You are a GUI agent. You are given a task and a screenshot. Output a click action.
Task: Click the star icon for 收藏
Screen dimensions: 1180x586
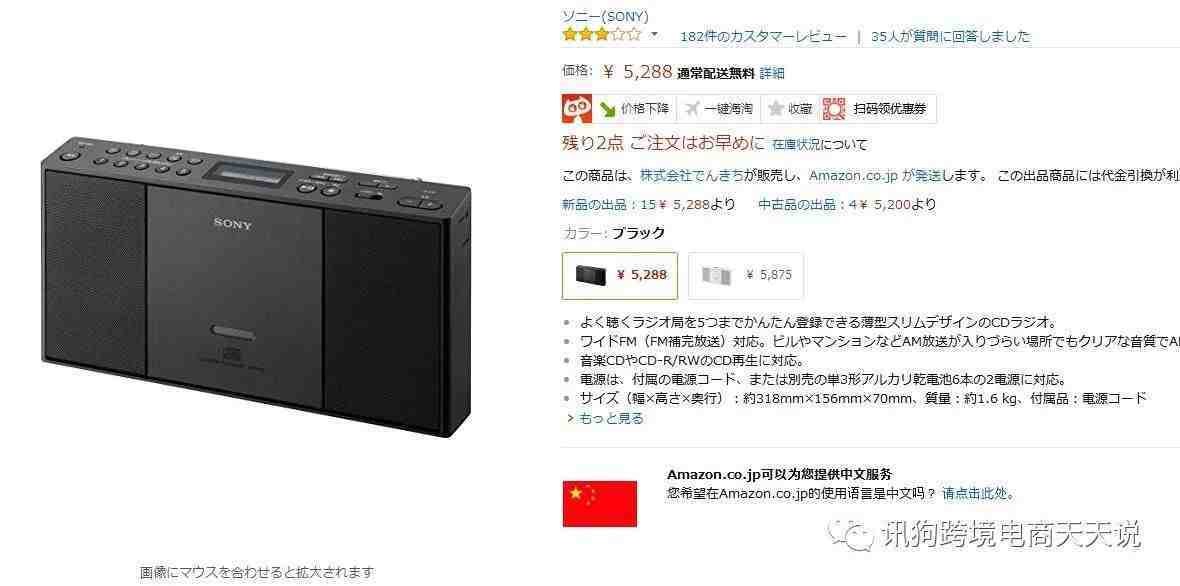[x=776, y=109]
